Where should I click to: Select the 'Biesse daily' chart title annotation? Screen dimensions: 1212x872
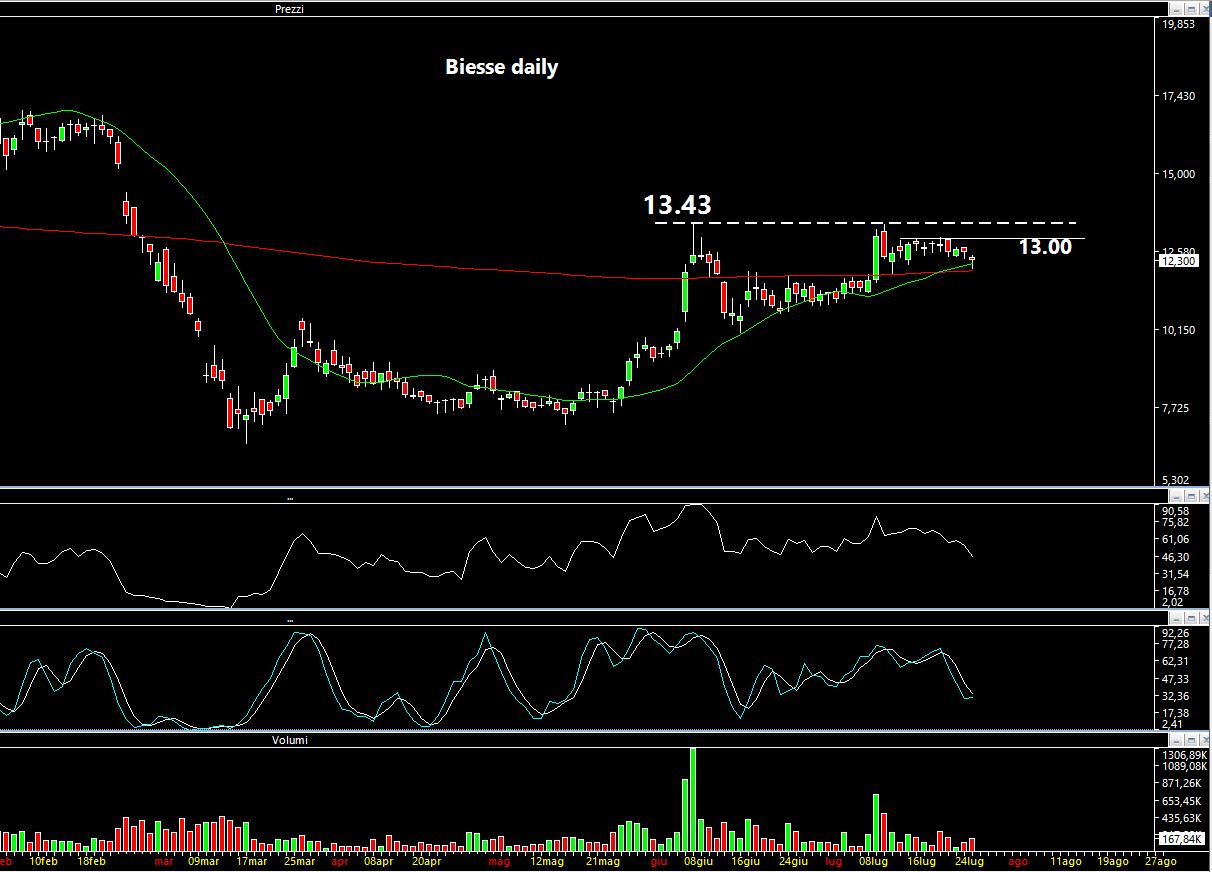point(501,67)
